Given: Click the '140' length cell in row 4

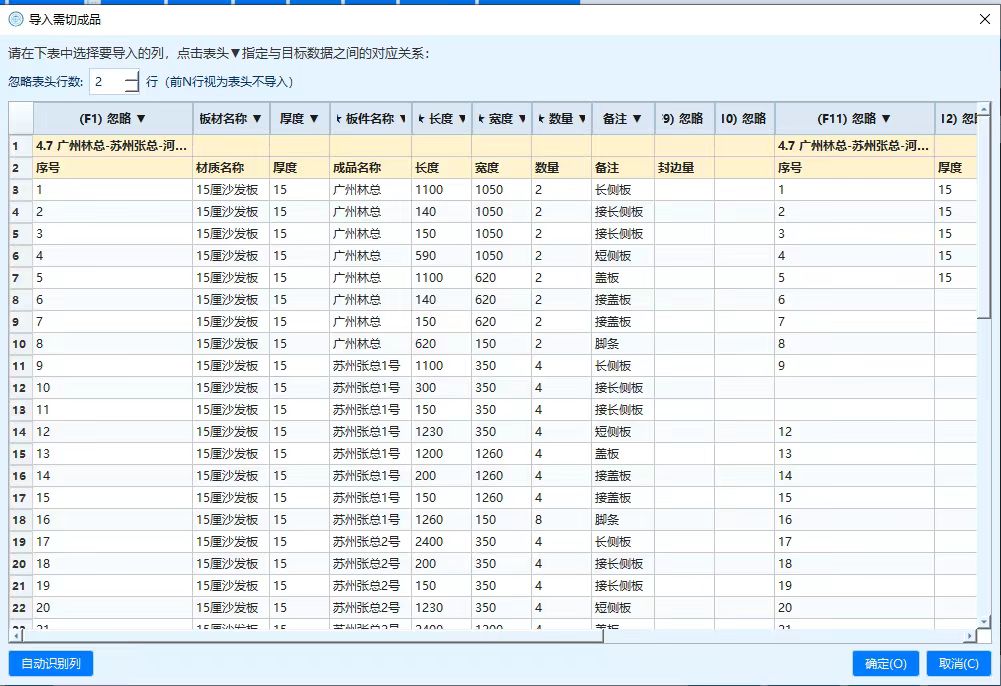Looking at the screenshot, I should [442, 212].
